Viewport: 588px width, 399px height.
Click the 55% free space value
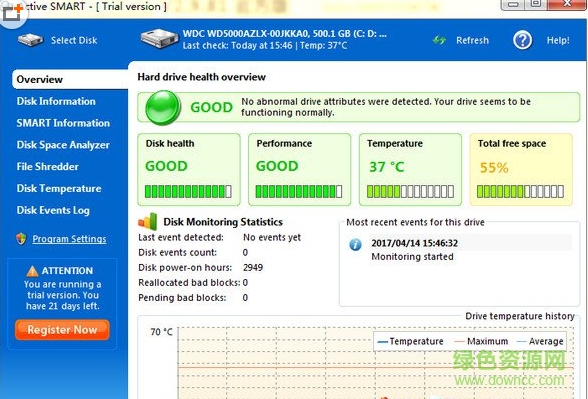(494, 168)
